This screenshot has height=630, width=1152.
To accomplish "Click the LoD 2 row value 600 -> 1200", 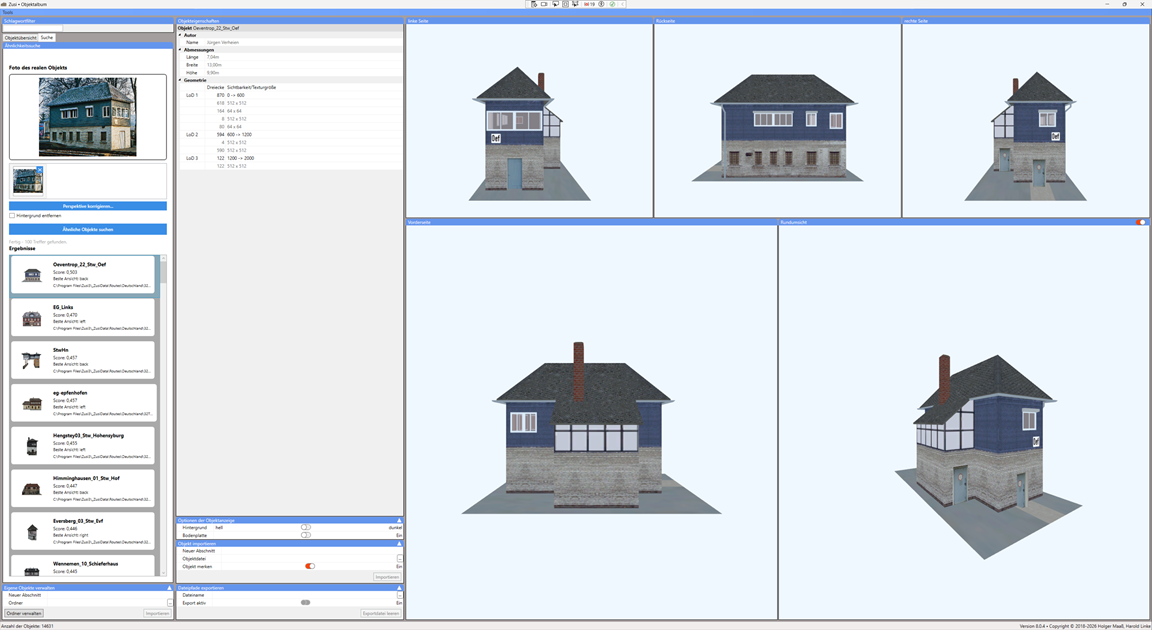I will click(239, 134).
